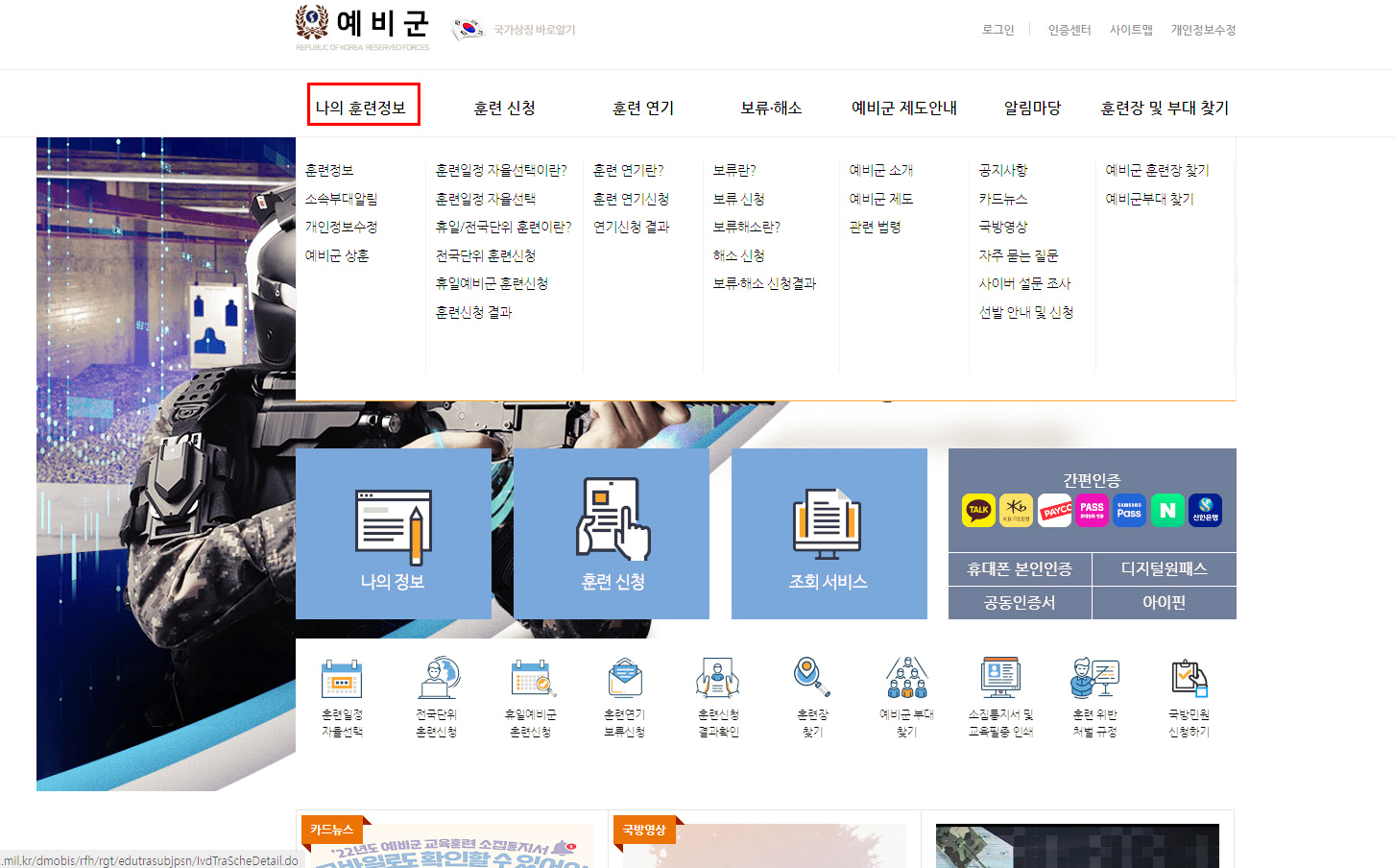The height and width of the screenshot is (868, 1394).
Task: Select 연기신청 결과 submenu item
Action: pyautogui.click(x=631, y=227)
